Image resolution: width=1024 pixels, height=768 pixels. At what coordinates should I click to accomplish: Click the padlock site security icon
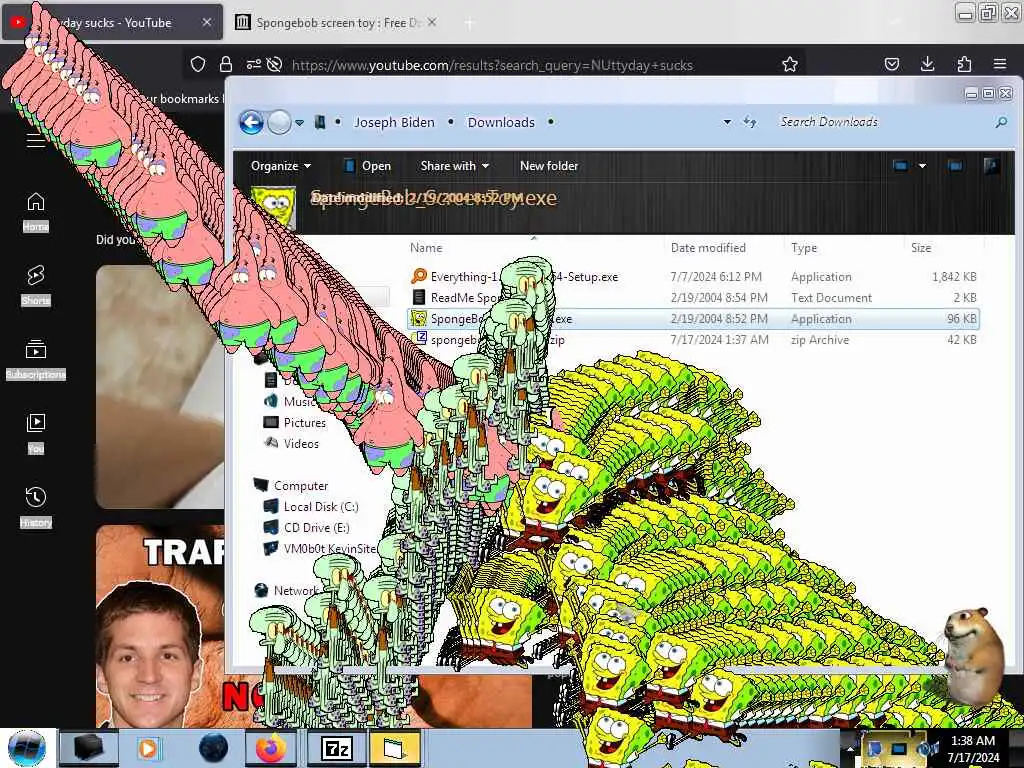pyautogui.click(x=226, y=64)
